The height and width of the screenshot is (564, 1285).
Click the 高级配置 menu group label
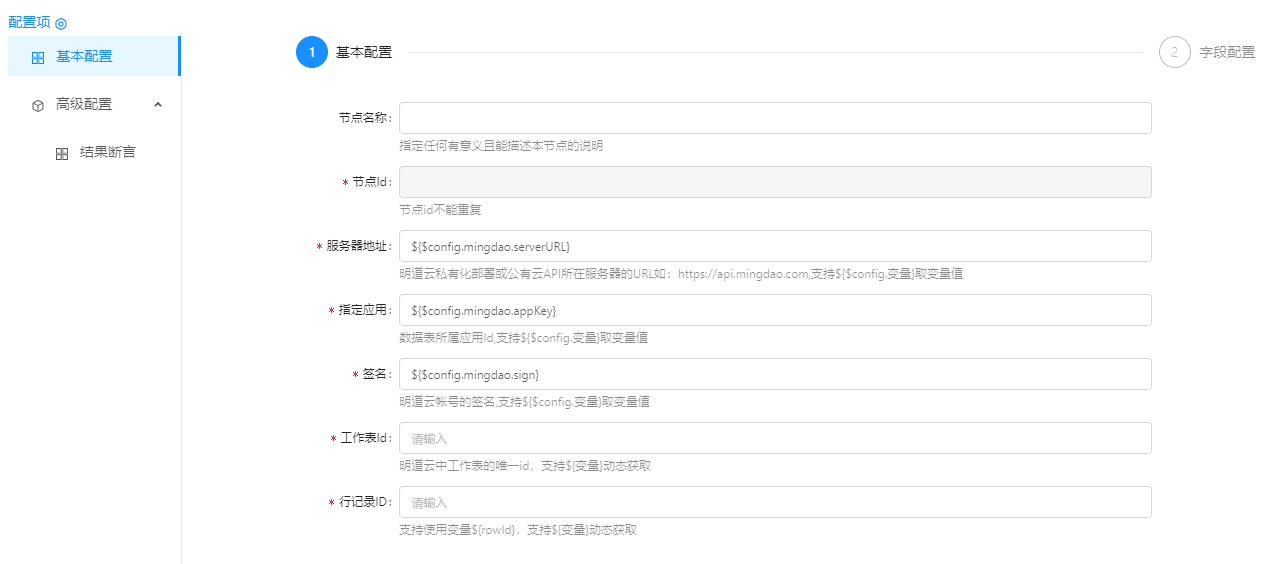[x=84, y=104]
